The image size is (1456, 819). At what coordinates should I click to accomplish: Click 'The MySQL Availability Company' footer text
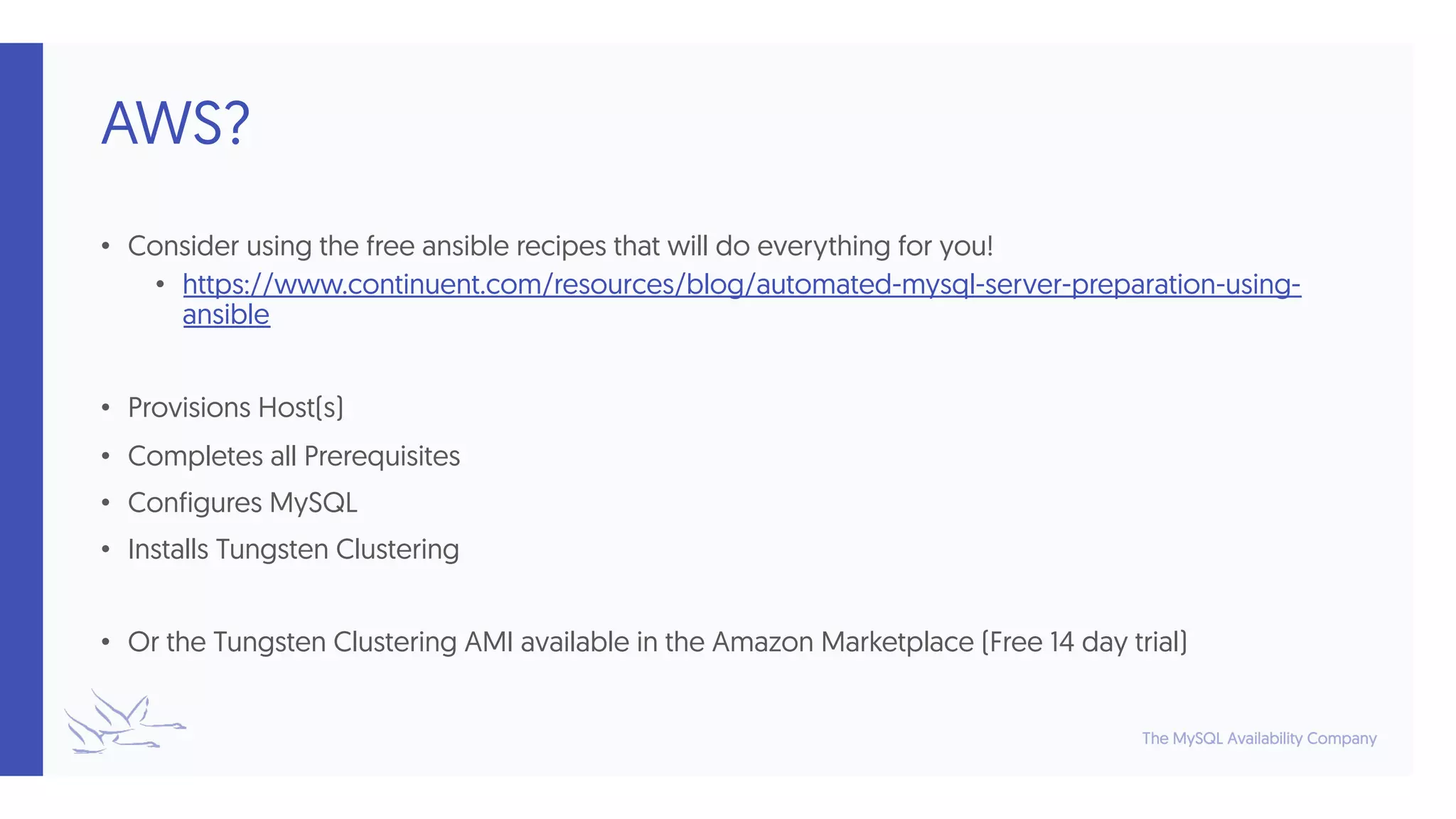(1259, 739)
